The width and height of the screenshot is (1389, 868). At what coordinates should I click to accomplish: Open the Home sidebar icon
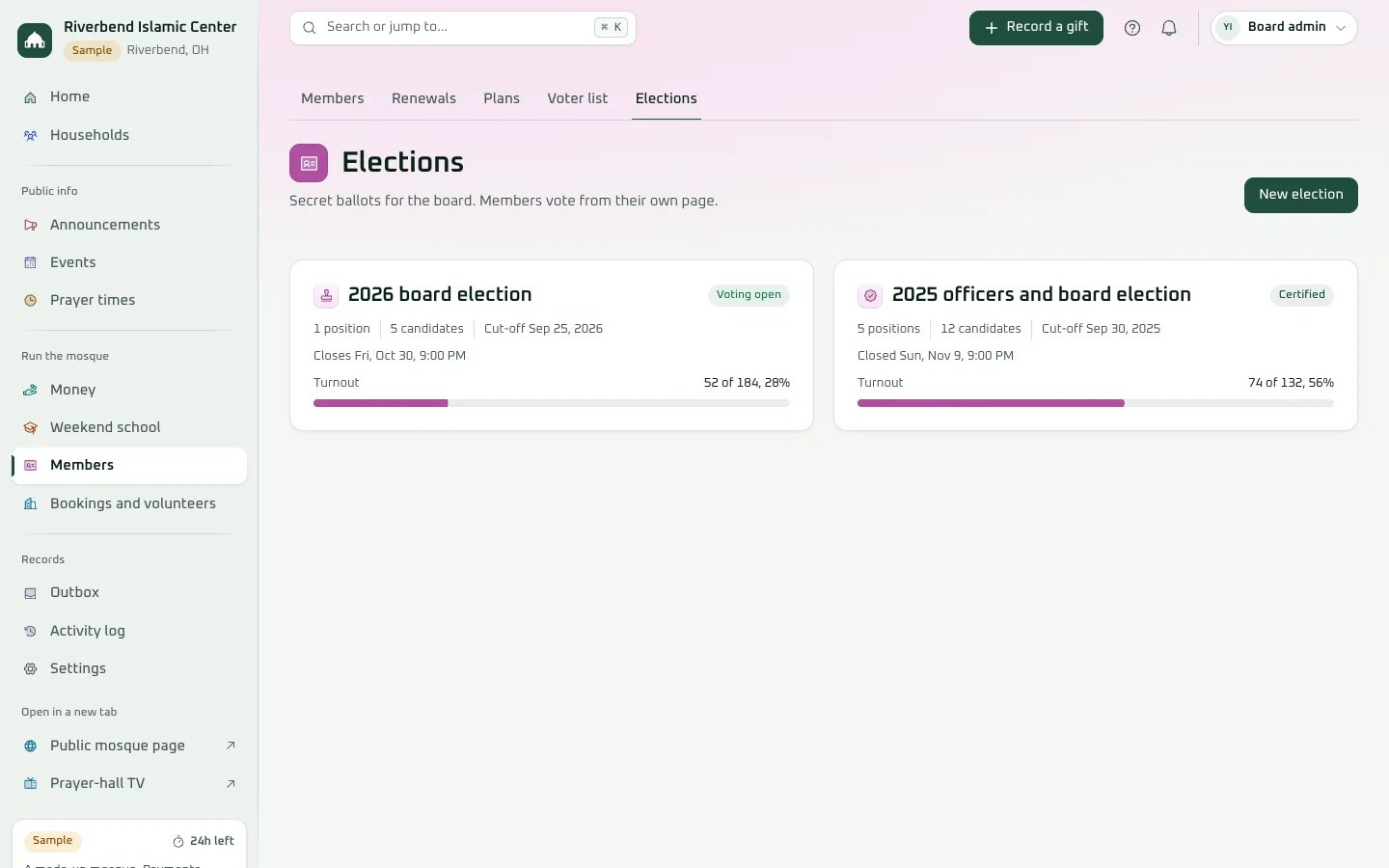[x=30, y=97]
